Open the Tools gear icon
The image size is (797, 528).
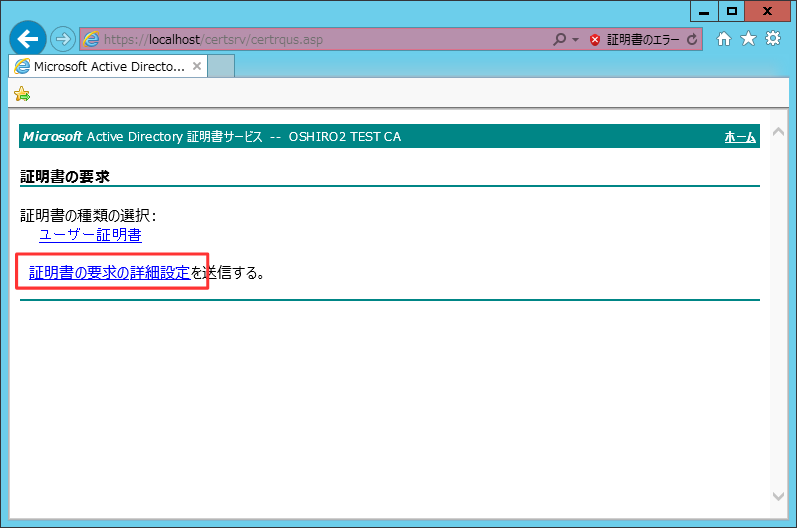[x=773, y=39]
